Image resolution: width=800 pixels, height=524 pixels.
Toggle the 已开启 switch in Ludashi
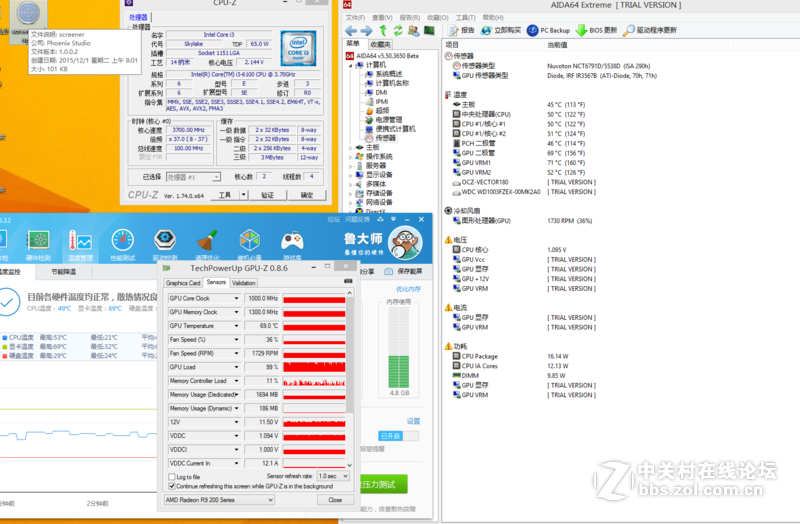(398, 436)
